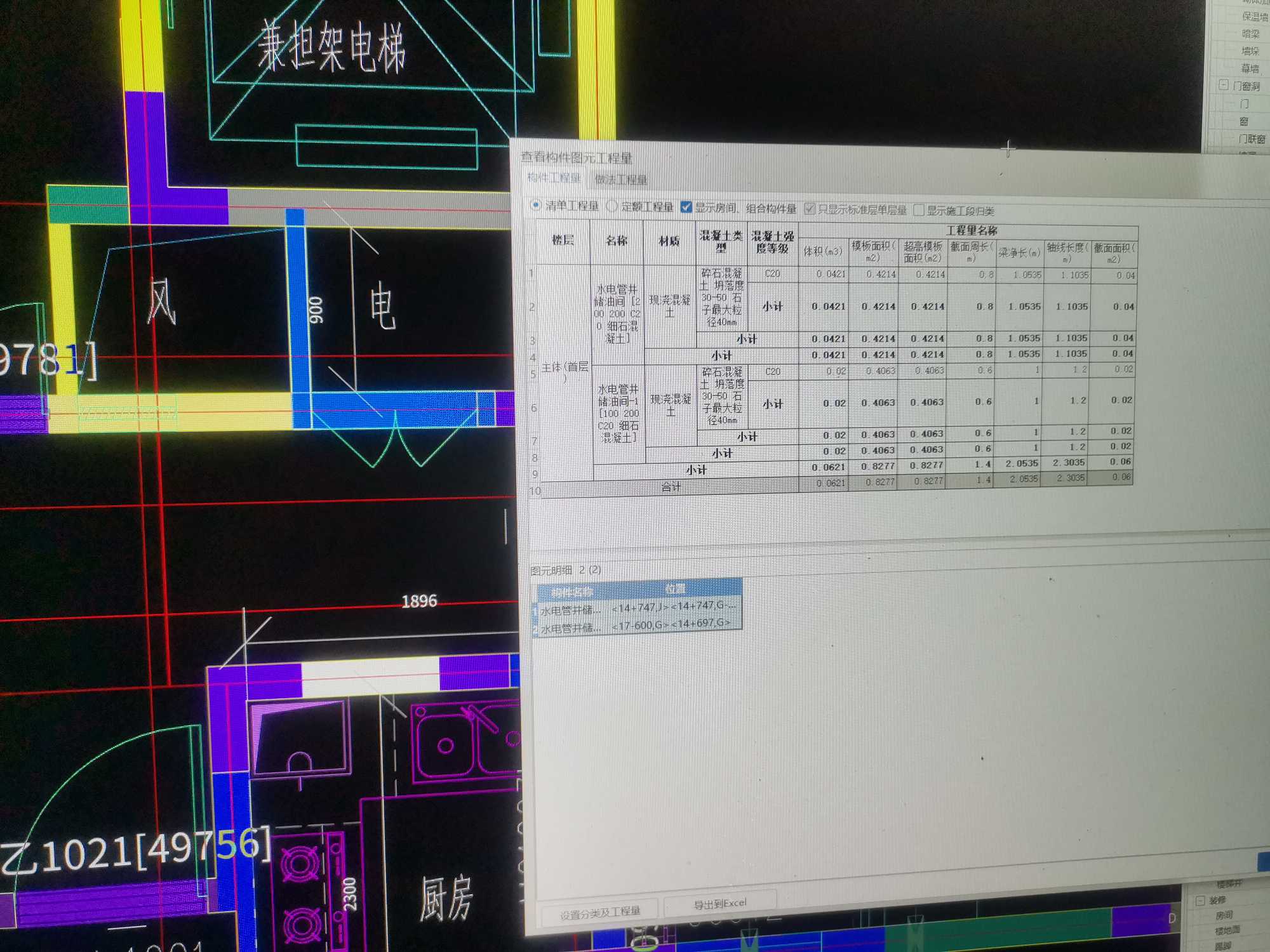This screenshot has height=952, width=1270.
Task: Click C20 cell in table row 5
Action: 773,372
